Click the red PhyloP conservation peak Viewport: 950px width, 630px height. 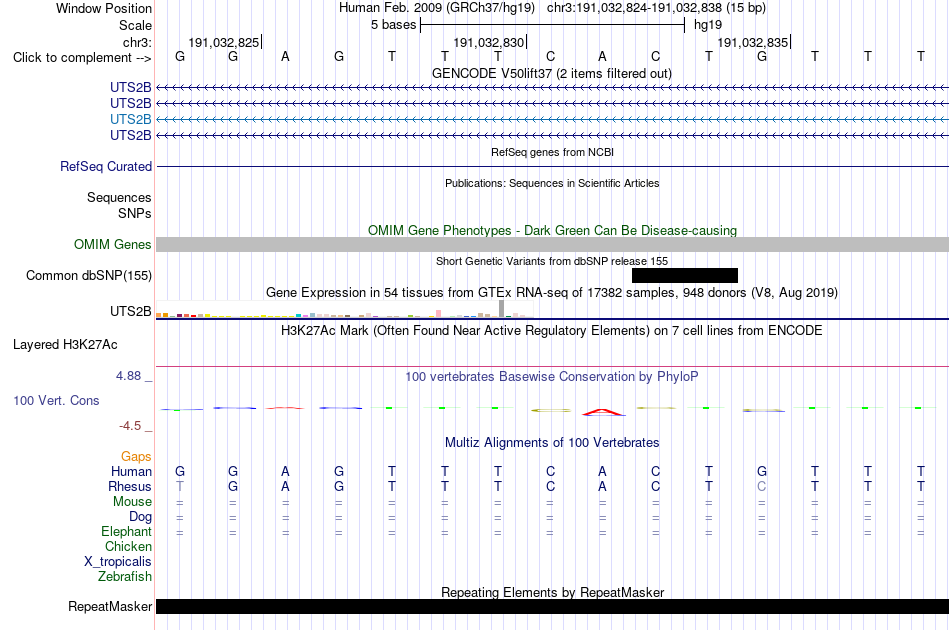coord(603,413)
